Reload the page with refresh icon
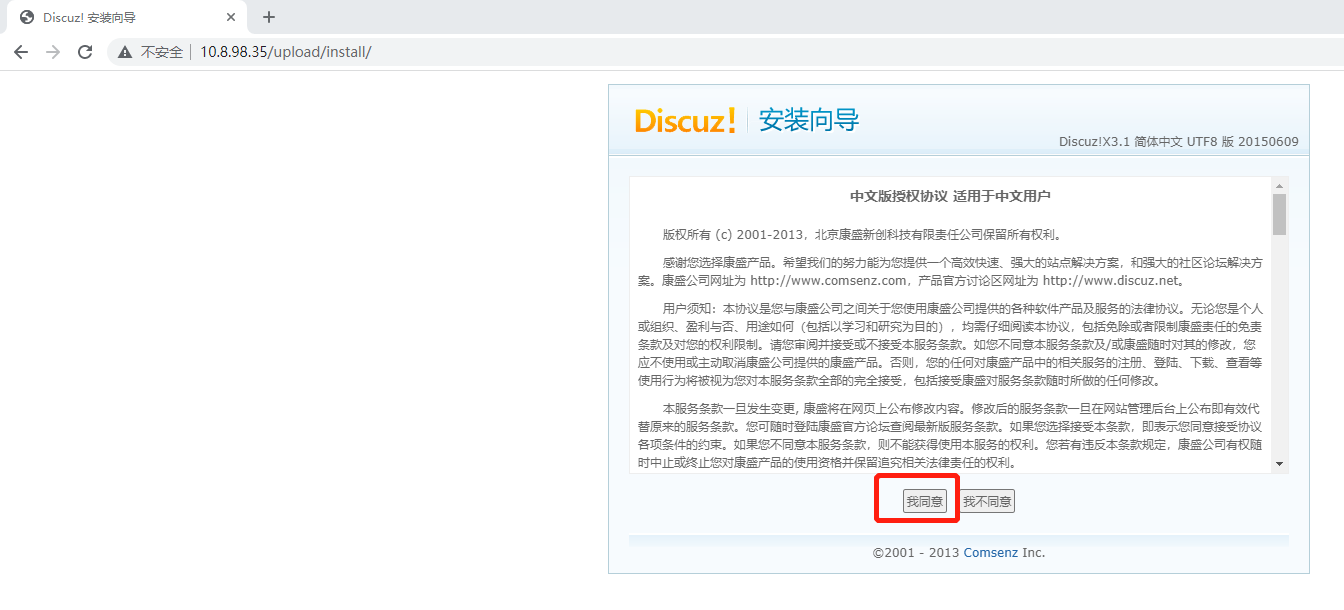 point(85,52)
